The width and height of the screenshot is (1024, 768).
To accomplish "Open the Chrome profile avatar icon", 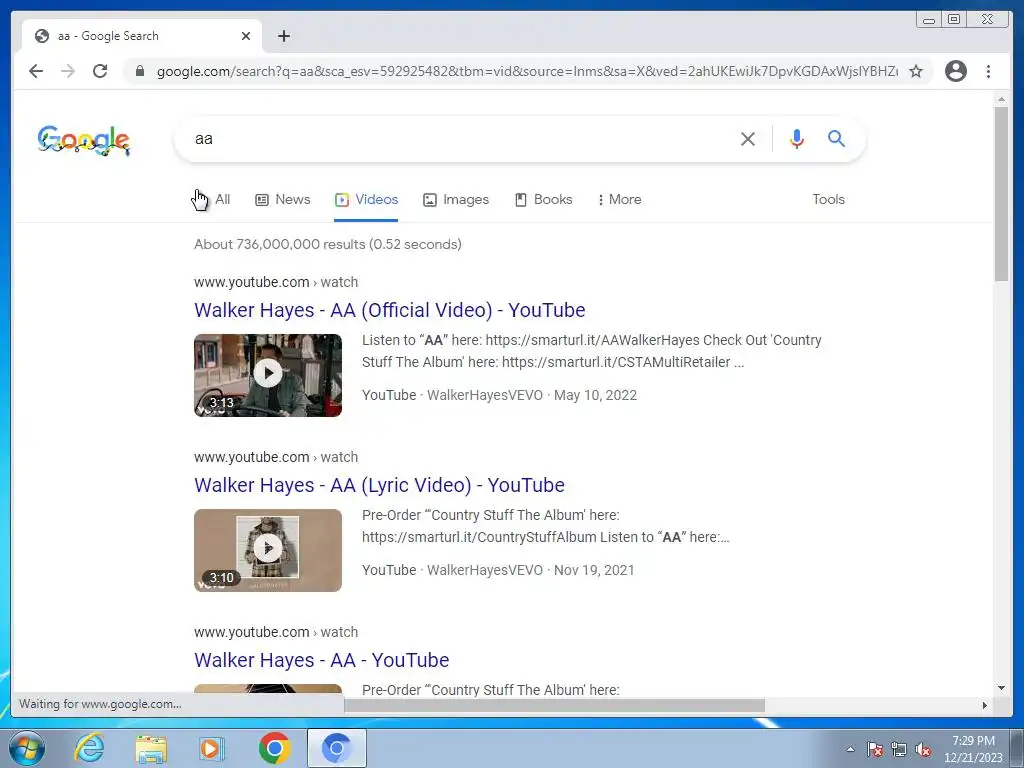I will 955,71.
